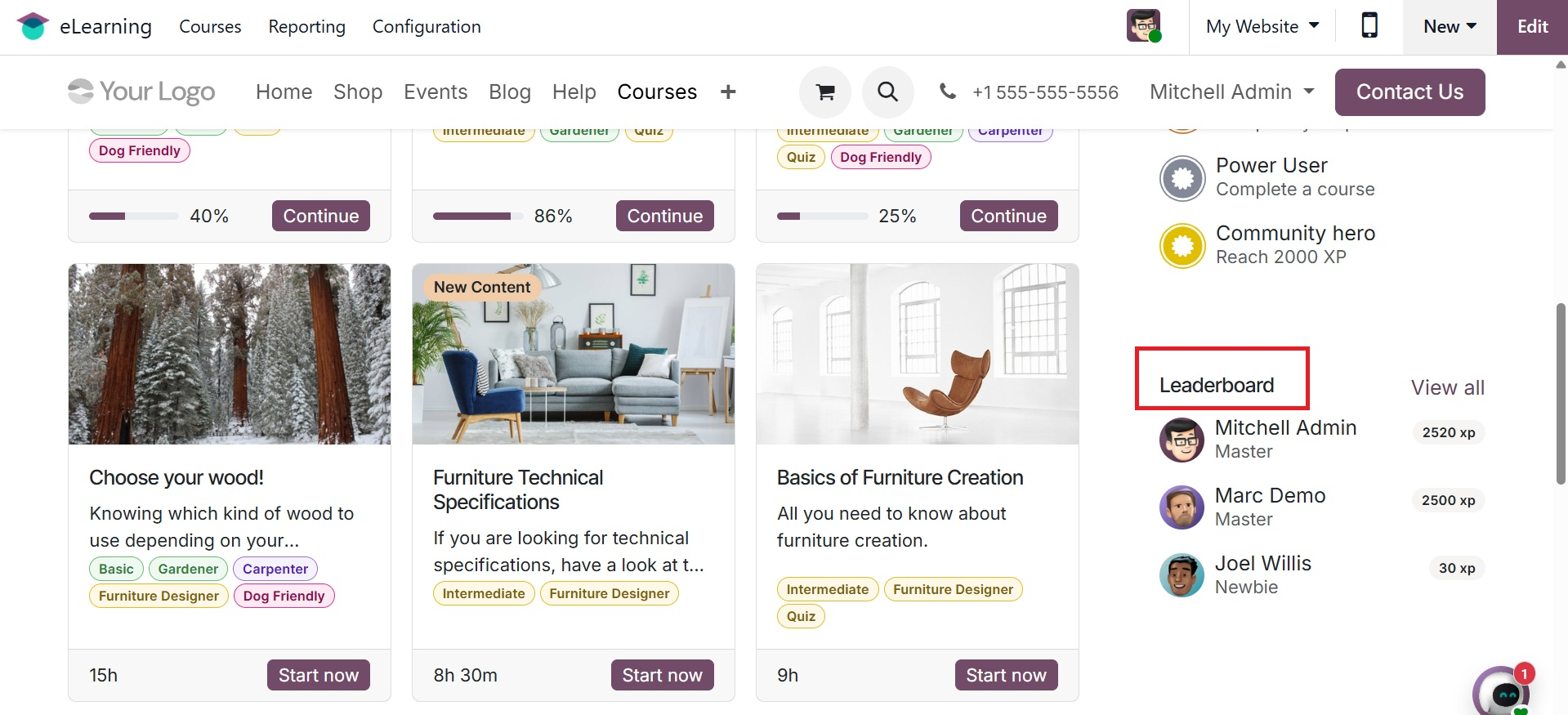1568x715 pixels.
Task: Open the Configuration menu
Action: 427,26
